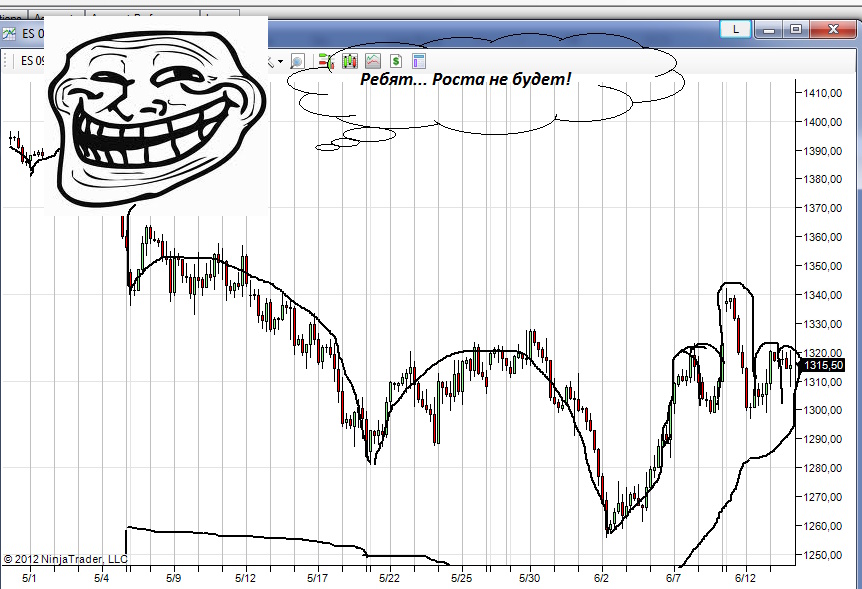The height and width of the screenshot is (589, 862).
Task: Click the 5/30 date label
Action: pos(529,578)
